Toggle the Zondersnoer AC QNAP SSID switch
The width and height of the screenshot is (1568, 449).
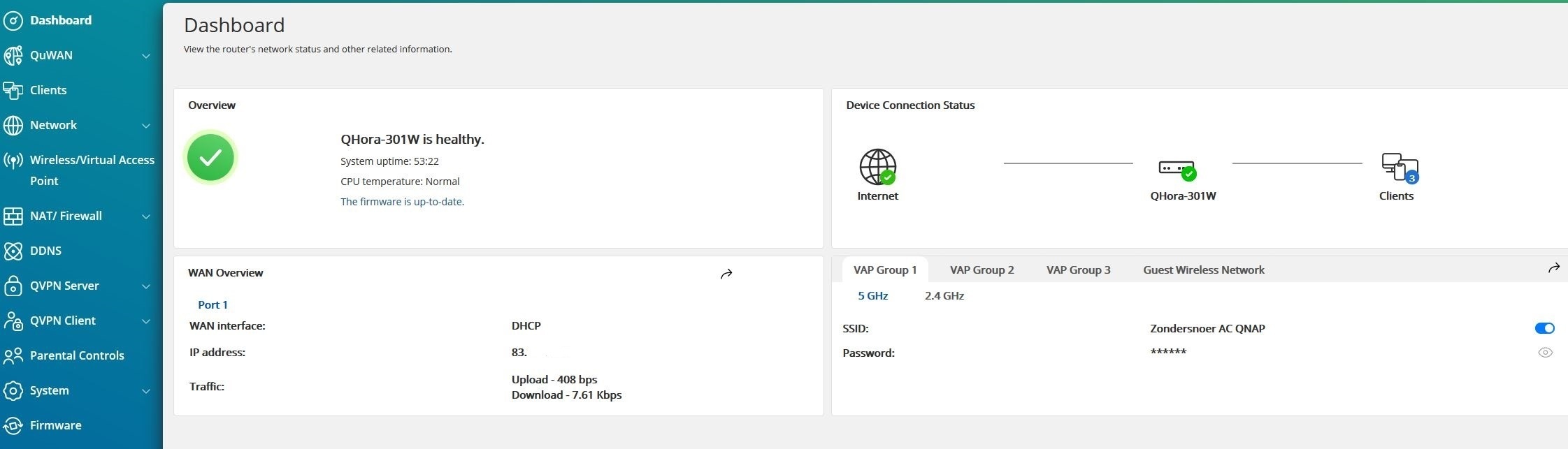(x=1544, y=328)
